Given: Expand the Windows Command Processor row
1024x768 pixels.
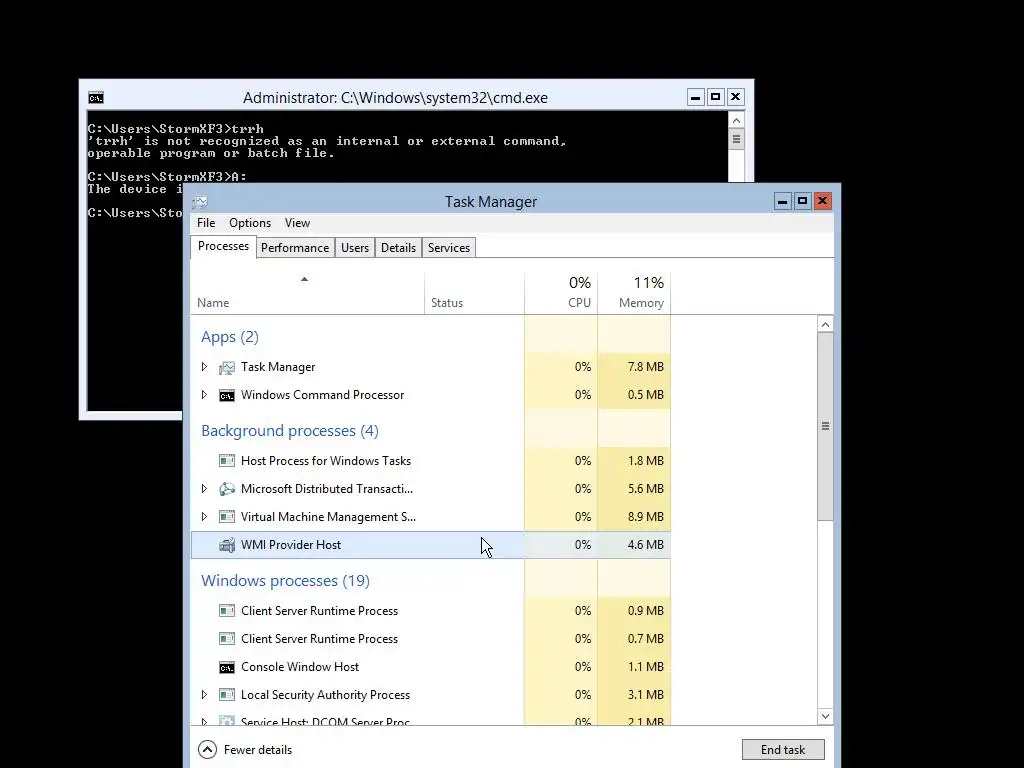Looking at the screenshot, I should coord(204,395).
